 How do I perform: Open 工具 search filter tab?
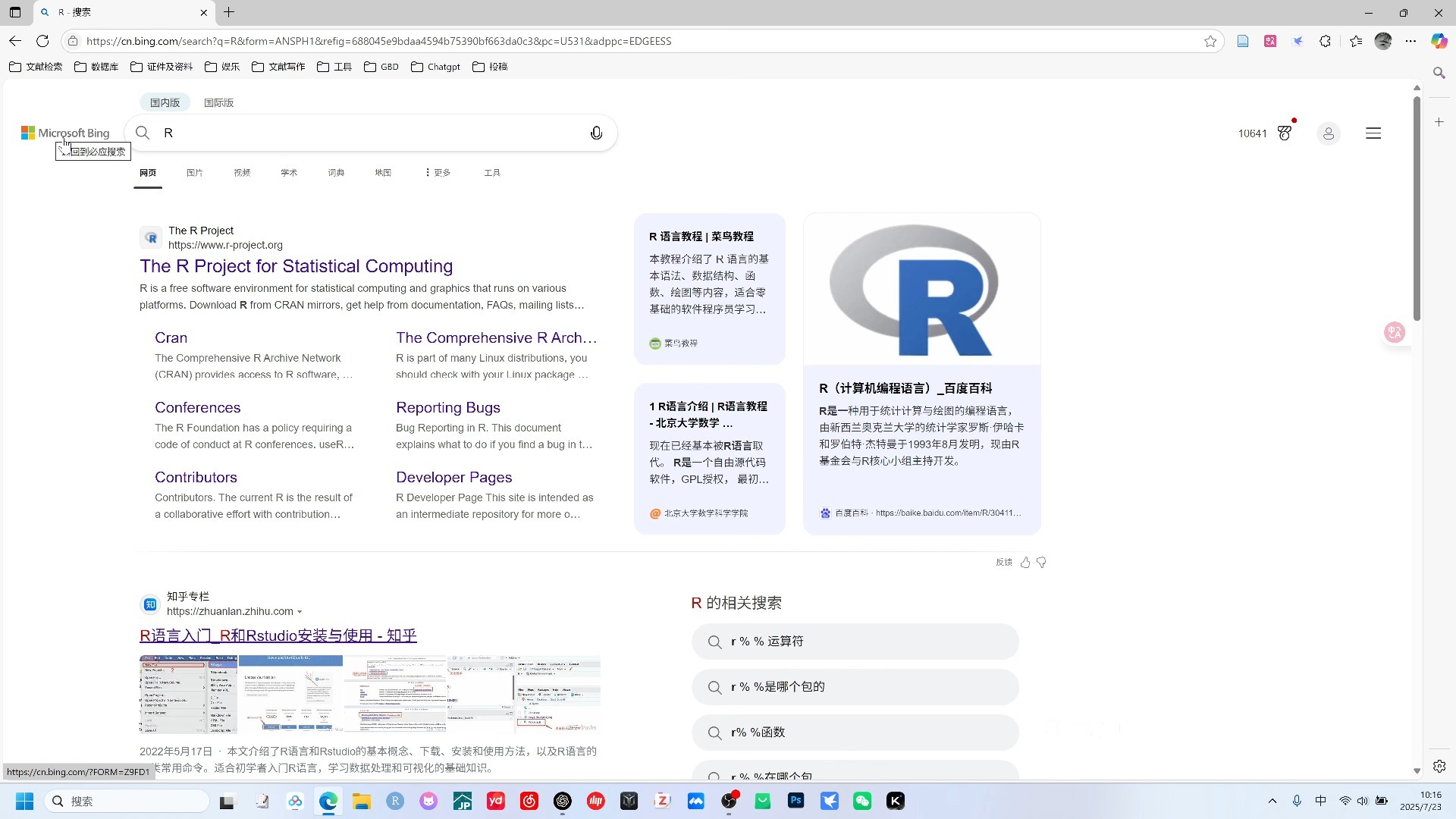click(492, 173)
